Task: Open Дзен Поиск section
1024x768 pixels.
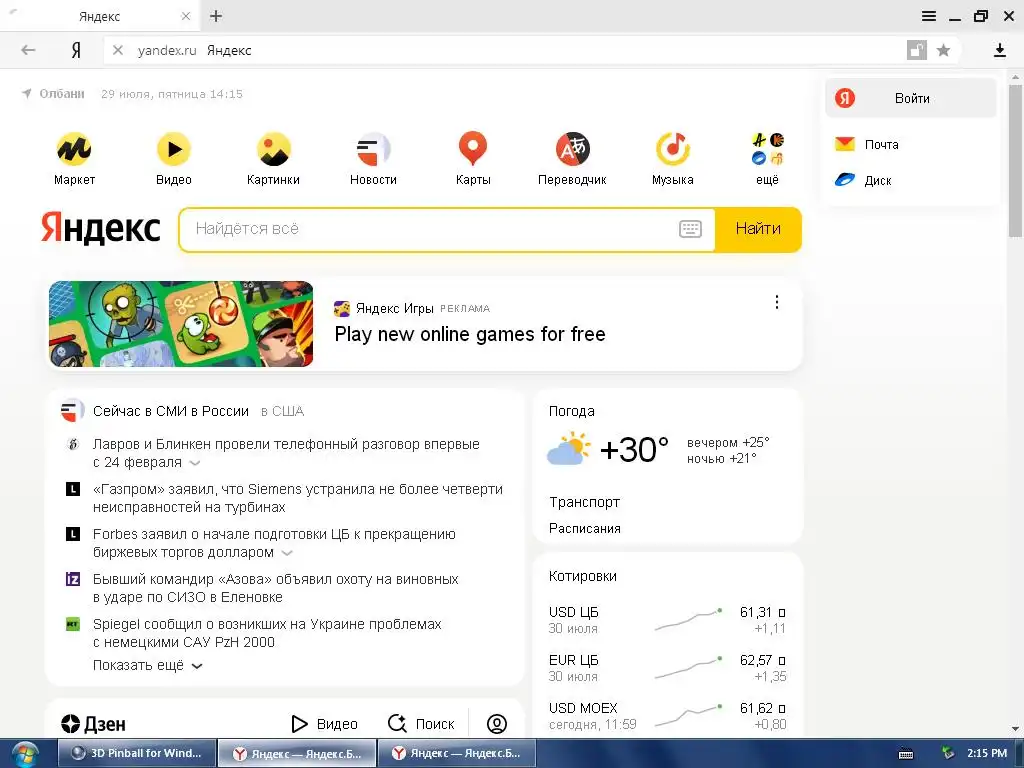Action: [421, 724]
